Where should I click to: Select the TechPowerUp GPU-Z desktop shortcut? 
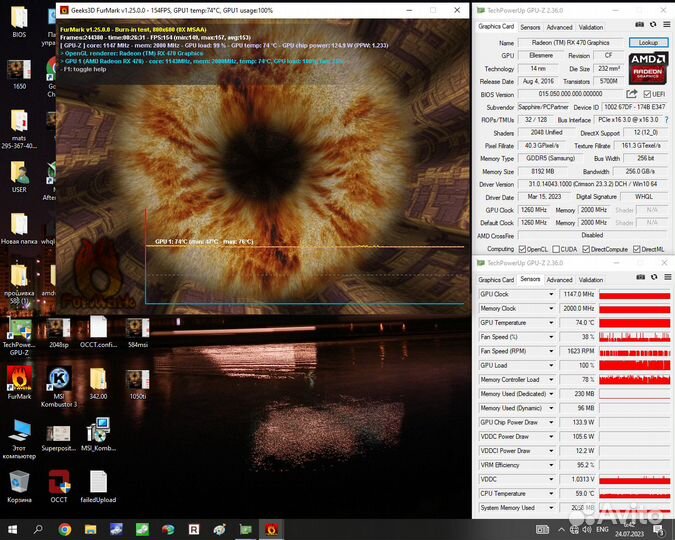tap(19, 337)
